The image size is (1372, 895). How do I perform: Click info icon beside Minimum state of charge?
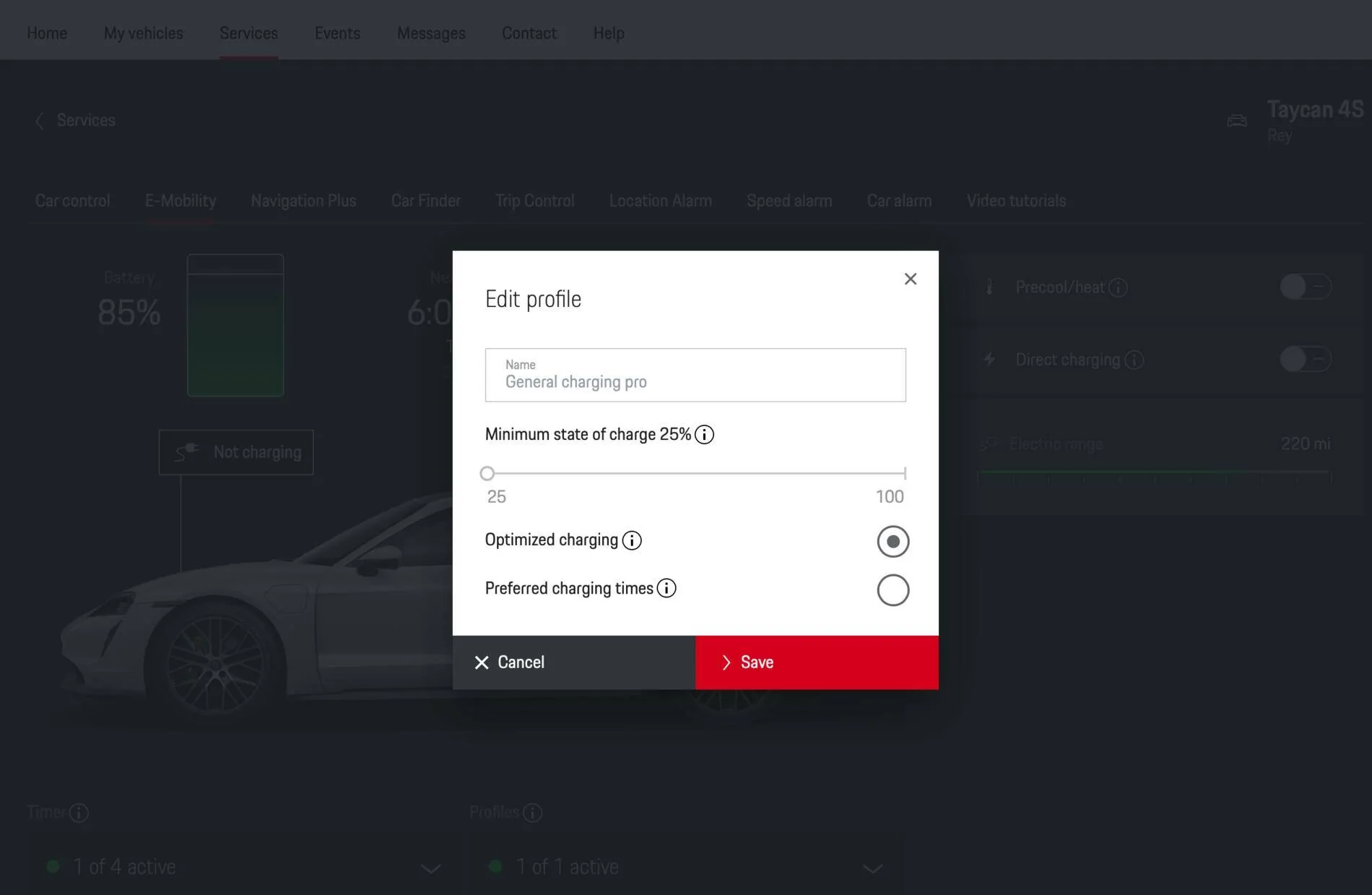point(704,434)
